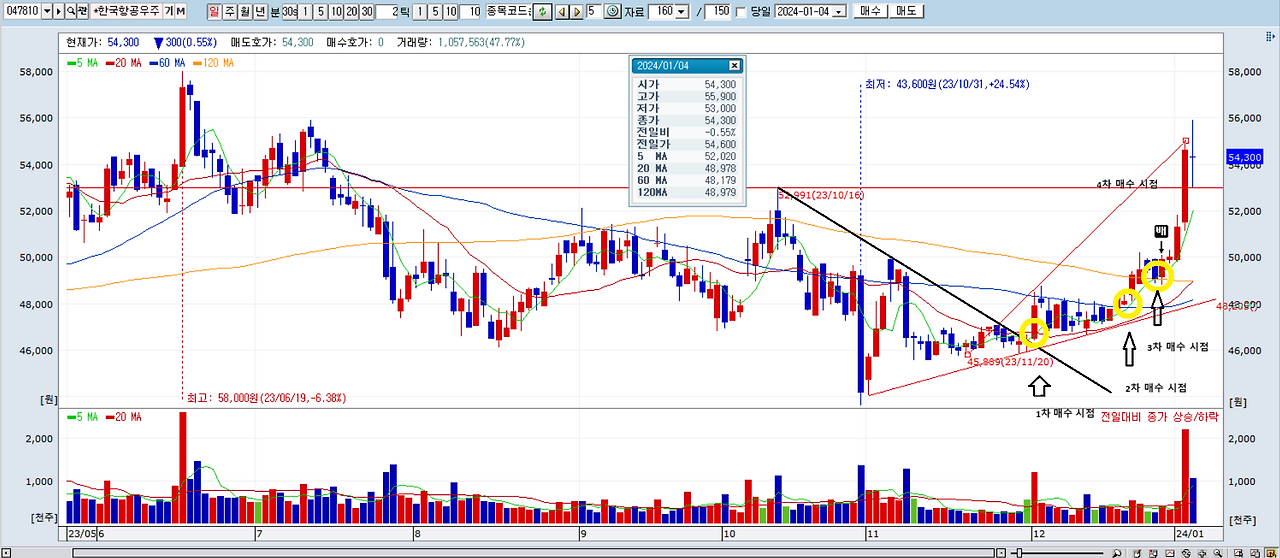Toggle the 당일 checkbox

741,11
